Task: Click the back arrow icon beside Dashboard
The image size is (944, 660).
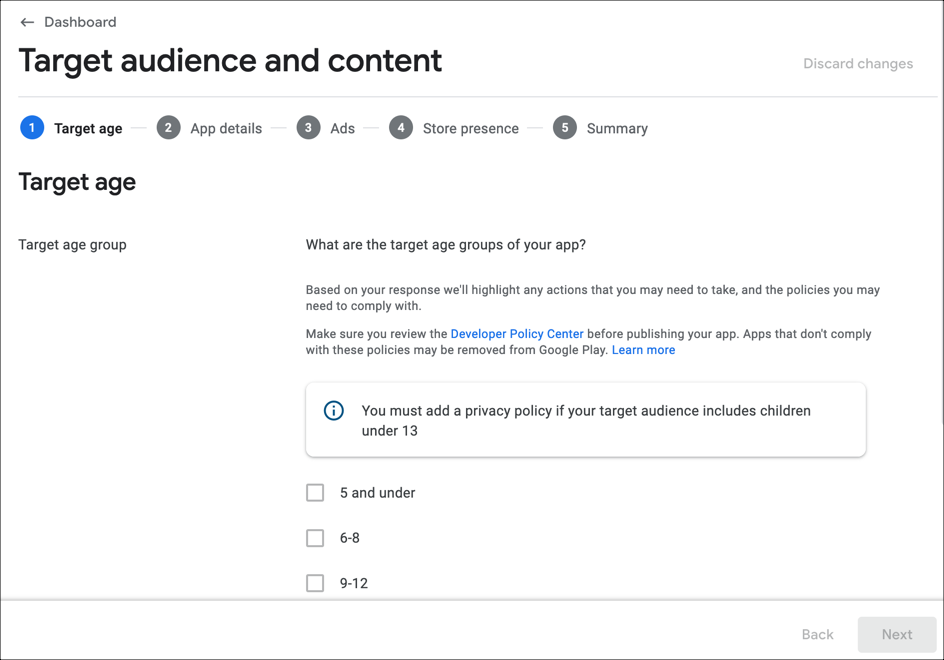Action: click(x=27, y=22)
